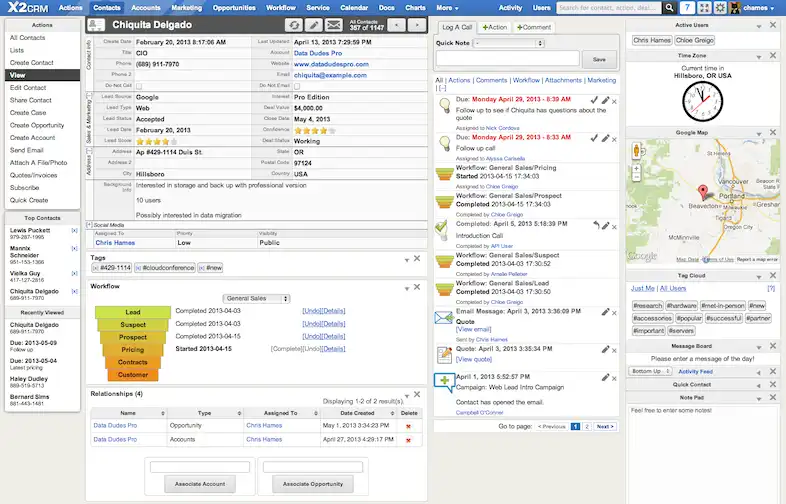Click the Associate Account button
The height and width of the screenshot is (504, 786).
200,484
